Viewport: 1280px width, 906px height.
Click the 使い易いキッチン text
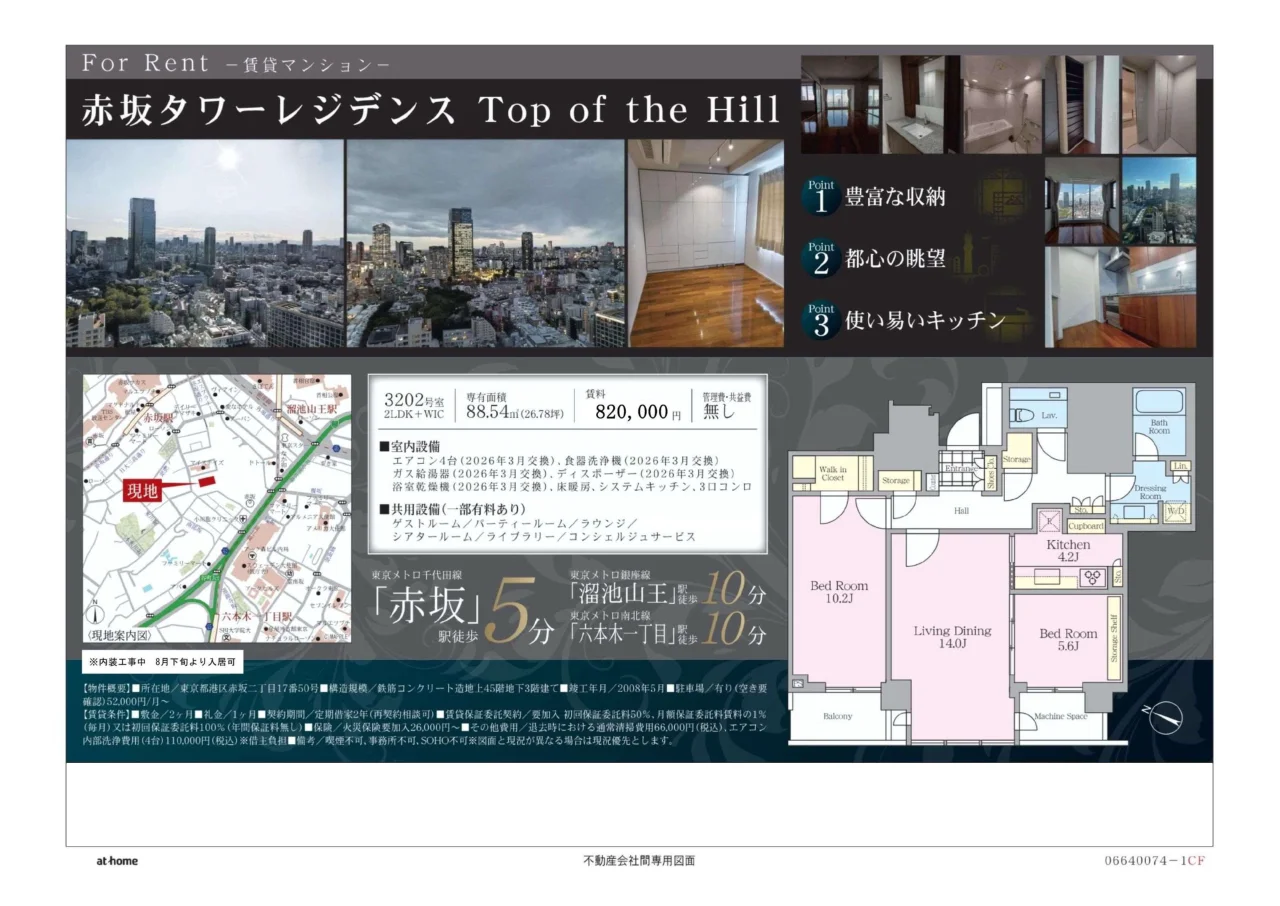pyautogui.click(x=925, y=320)
